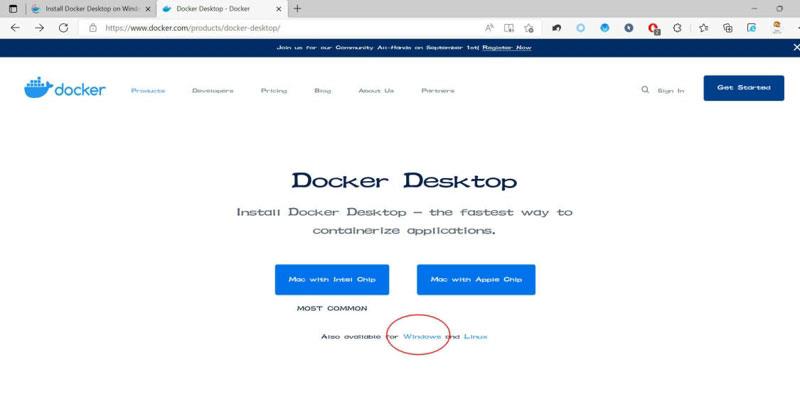This screenshot has width=800, height=416.
Task: Open the Collections icon
Action: pos(728,28)
